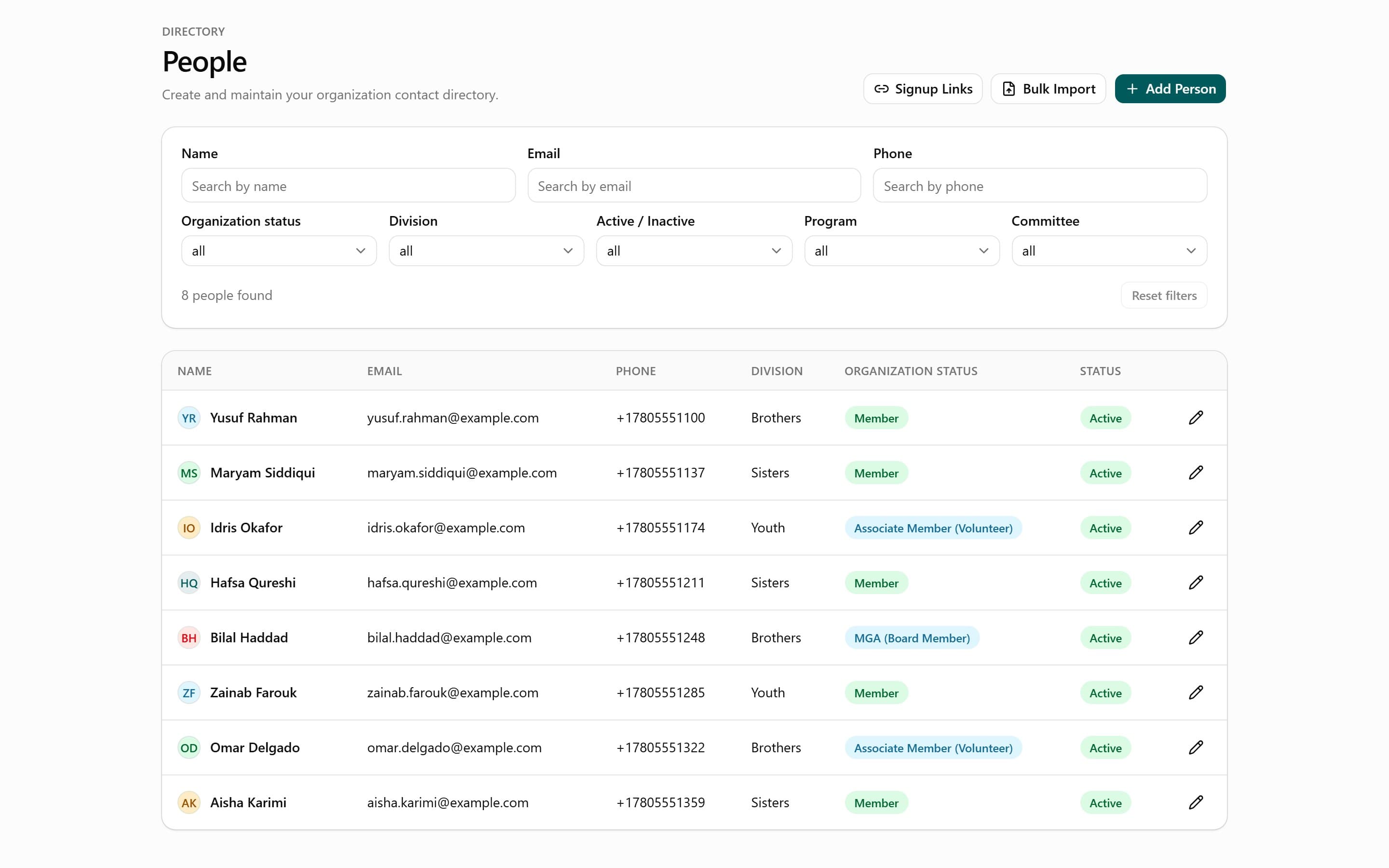Click the IO avatar of Idris Okafor
The width and height of the screenshot is (1389, 868).
189,528
